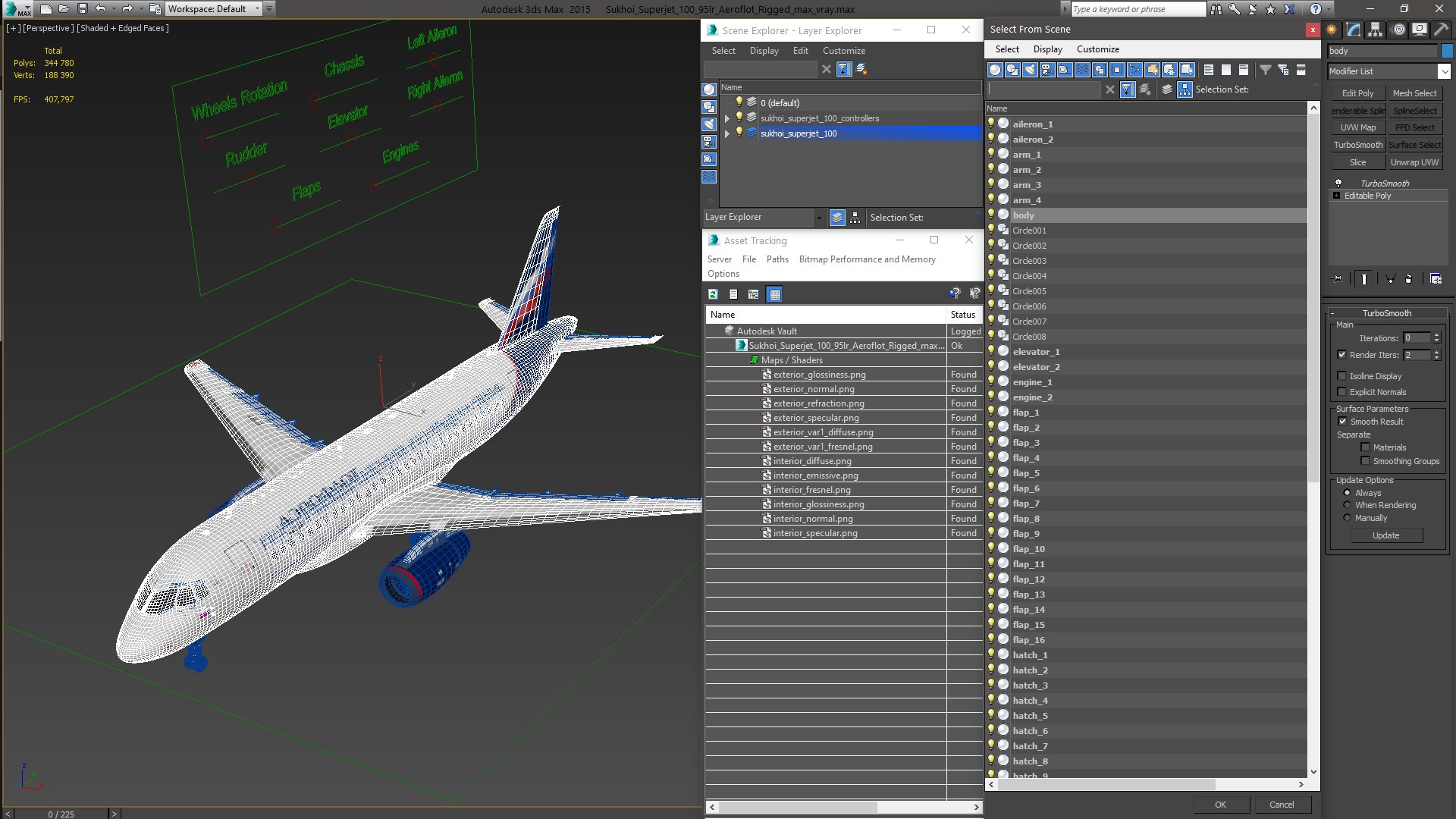Toggle bulb for sukhoi_superjet_100_controllers layer

tap(739, 118)
